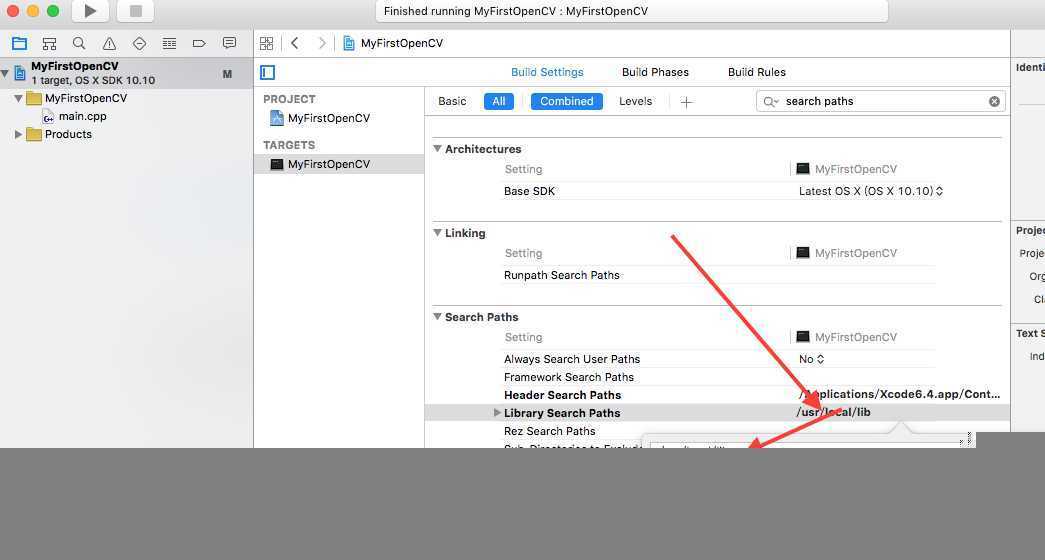Click the search paths filter field
Viewport: 1045px width, 560px height.
coord(880,101)
